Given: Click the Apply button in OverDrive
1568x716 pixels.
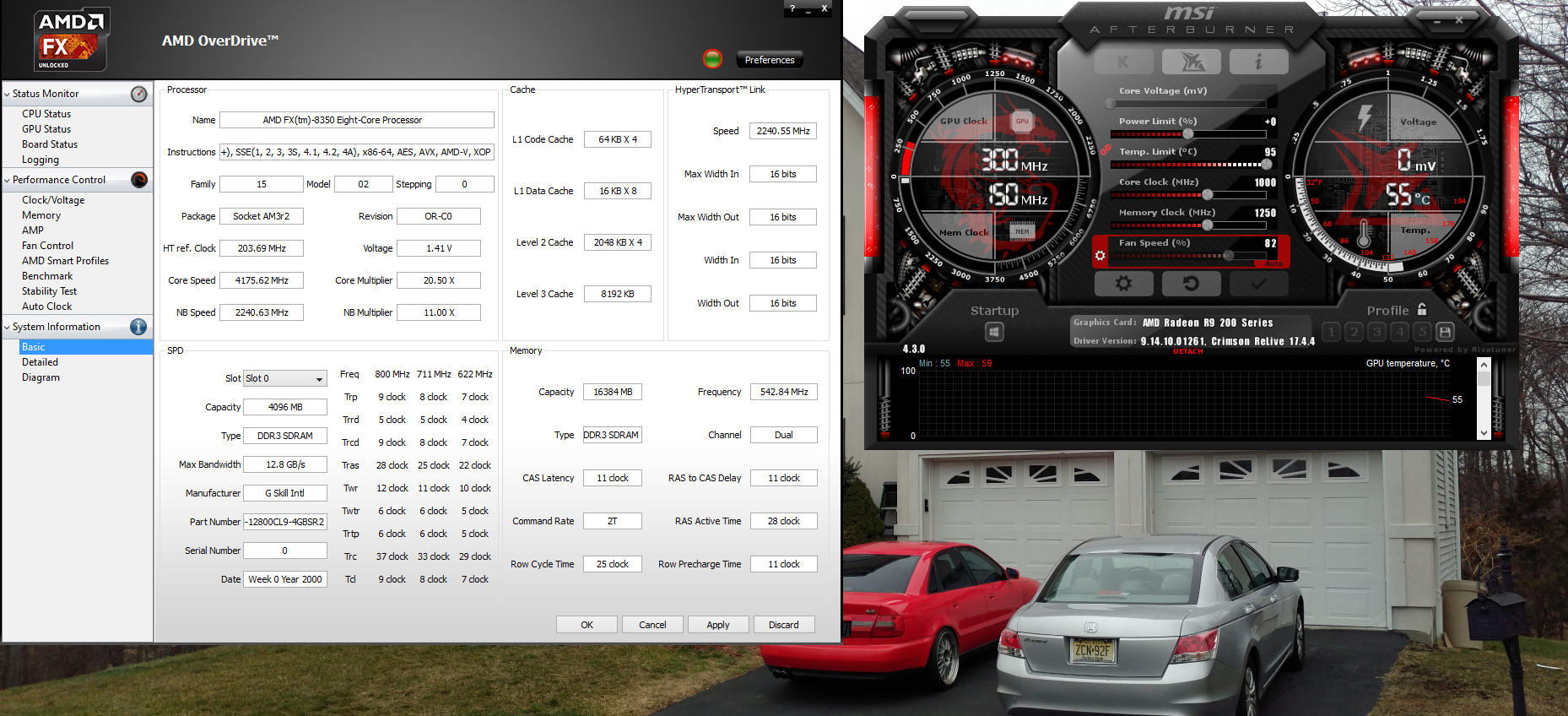Looking at the screenshot, I should coord(718,625).
